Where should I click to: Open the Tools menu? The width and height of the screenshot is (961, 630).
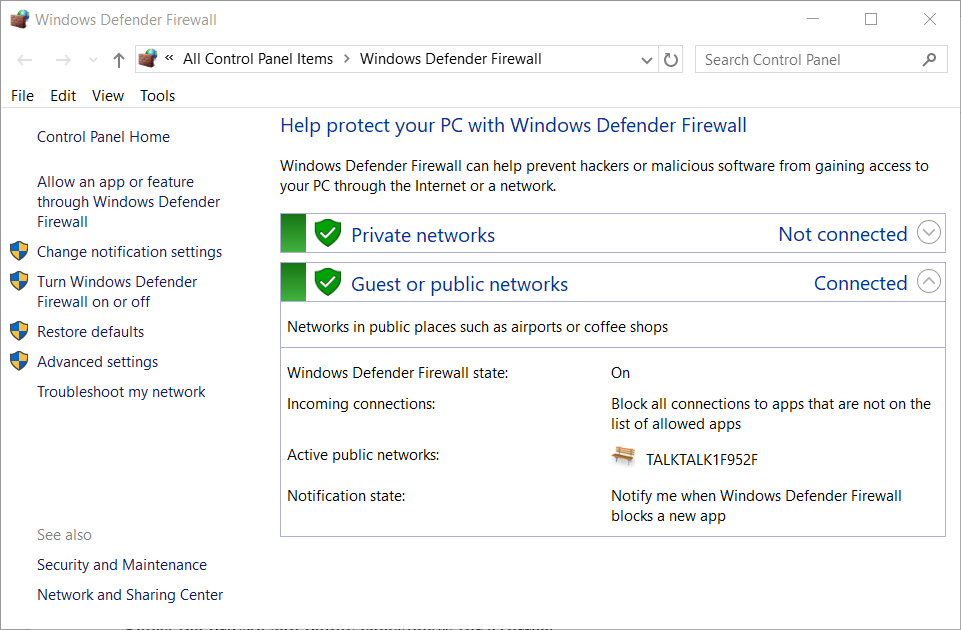click(x=157, y=96)
